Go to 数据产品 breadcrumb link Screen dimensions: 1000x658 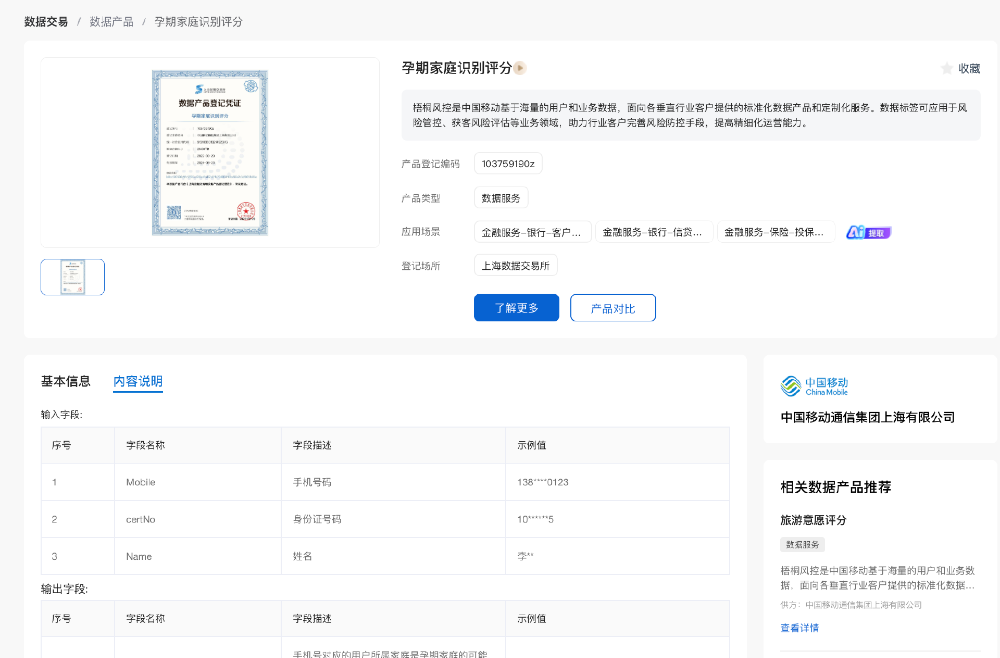(111, 21)
